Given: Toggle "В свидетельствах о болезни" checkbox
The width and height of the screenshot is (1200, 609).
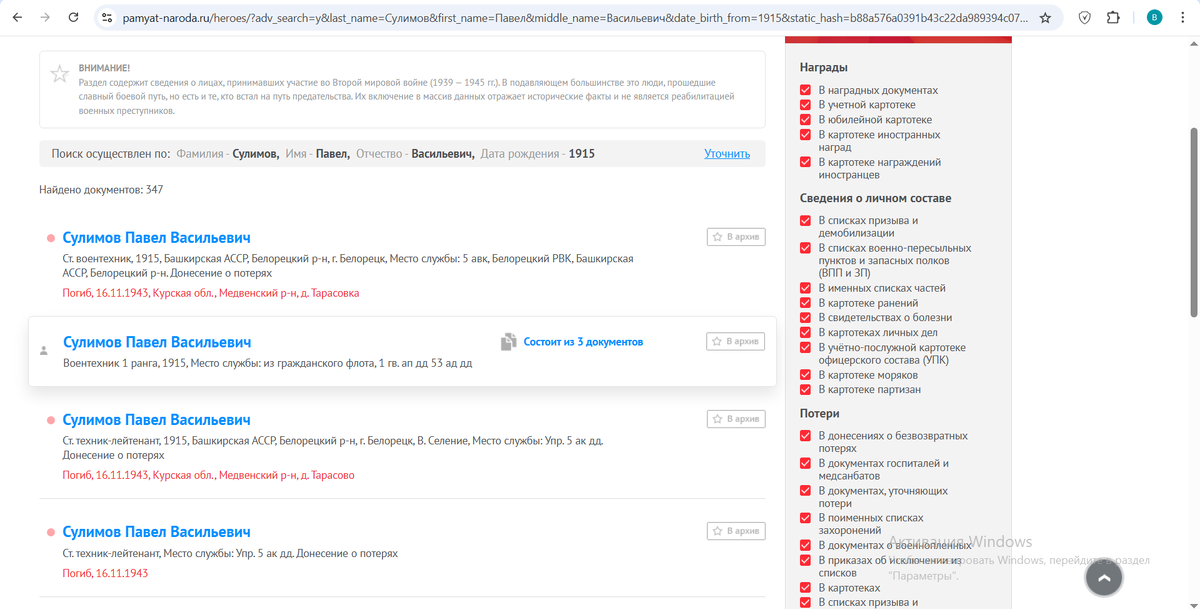Looking at the screenshot, I should pos(806,318).
